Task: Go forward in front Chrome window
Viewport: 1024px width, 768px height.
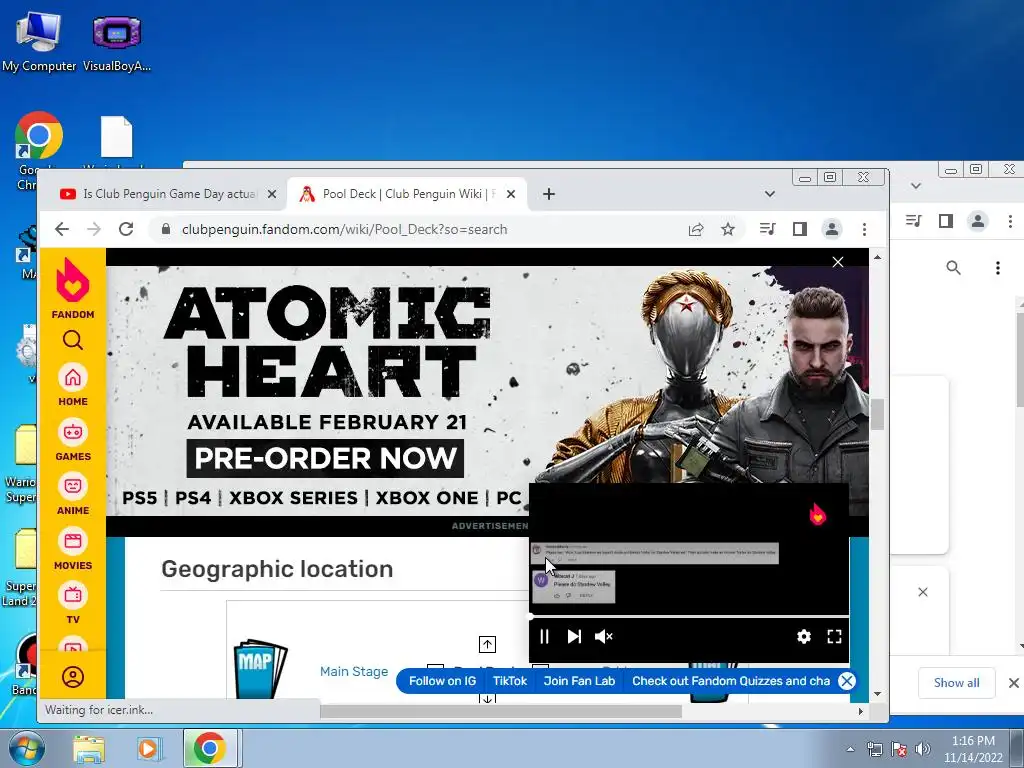Action: [x=94, y=229]
